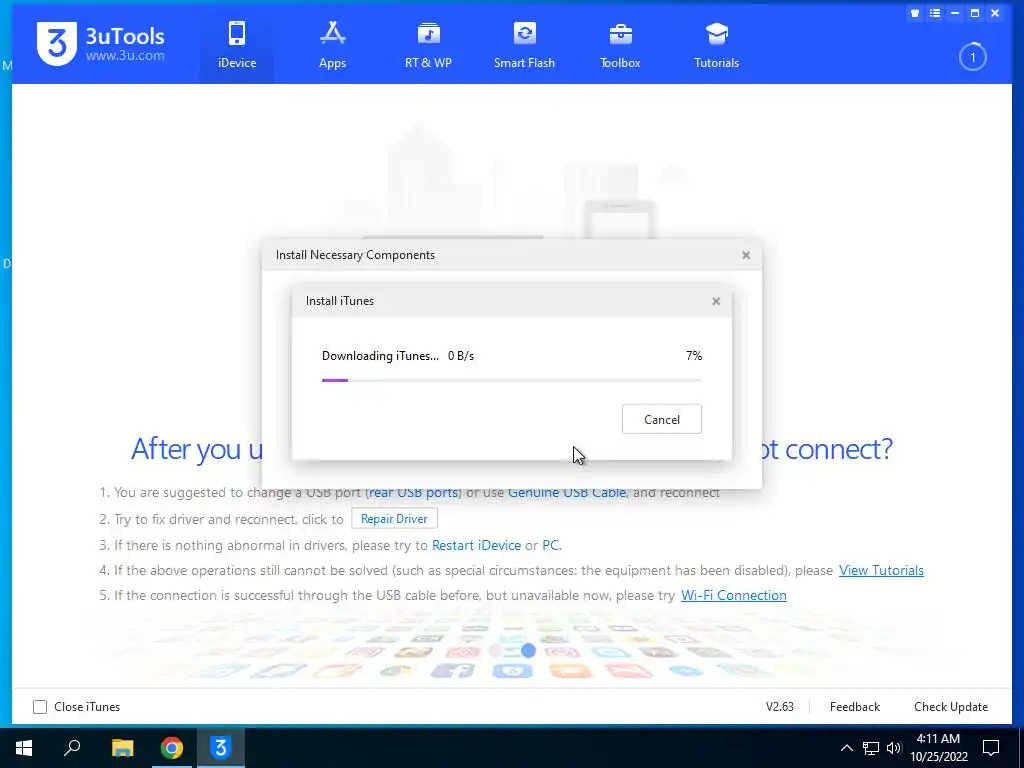Open the network tray icon
Image resolution: width=1024 pixels, height=768 pixels.
871,748
